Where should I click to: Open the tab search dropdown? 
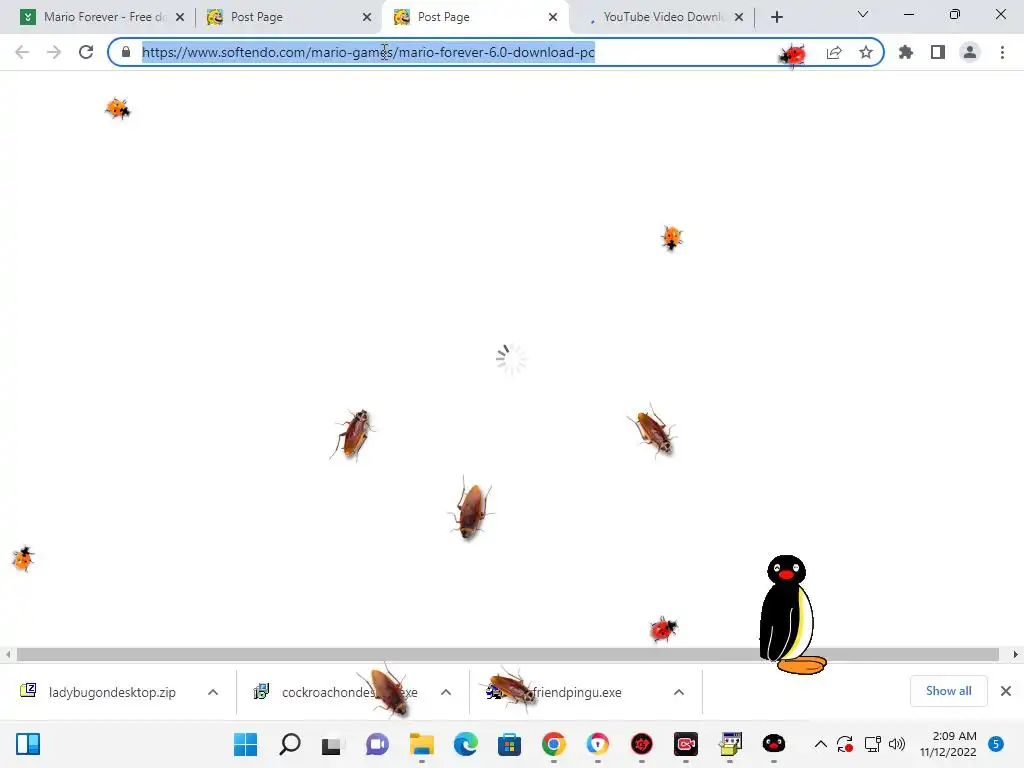[863, 14]
